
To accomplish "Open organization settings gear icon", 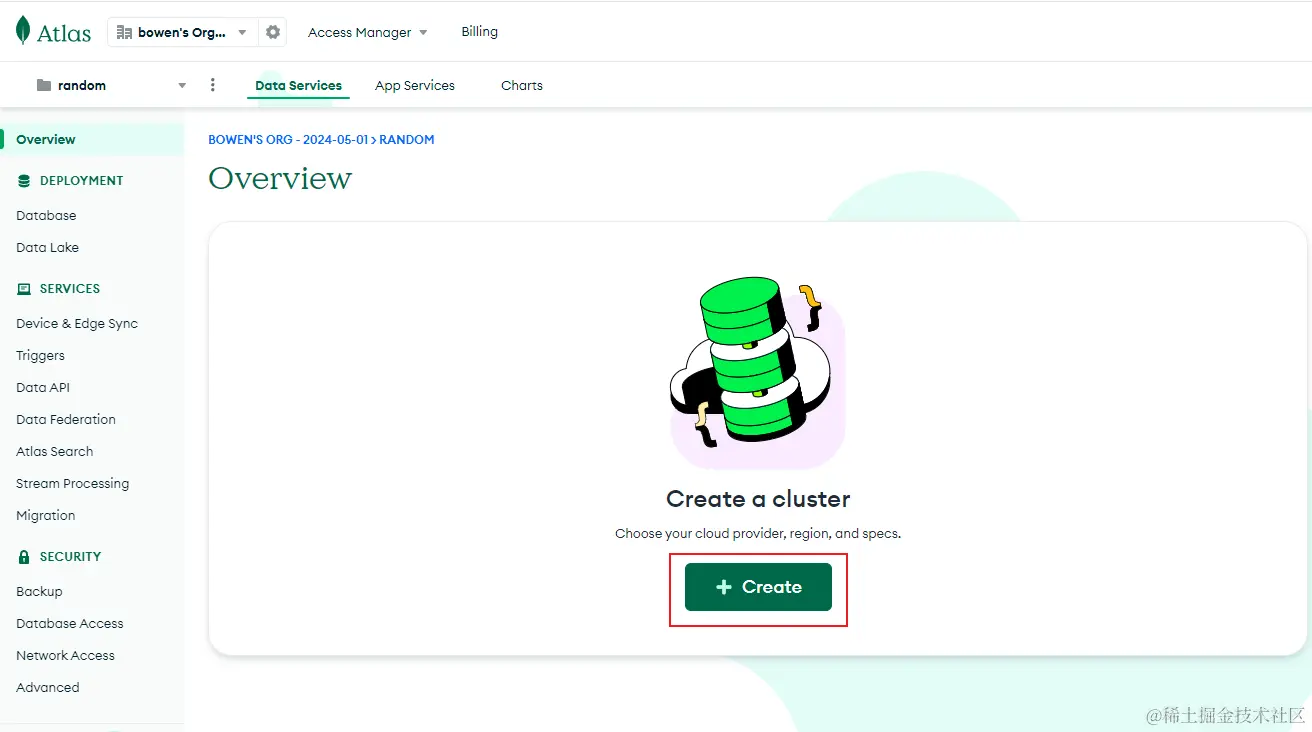I will 273,32.
